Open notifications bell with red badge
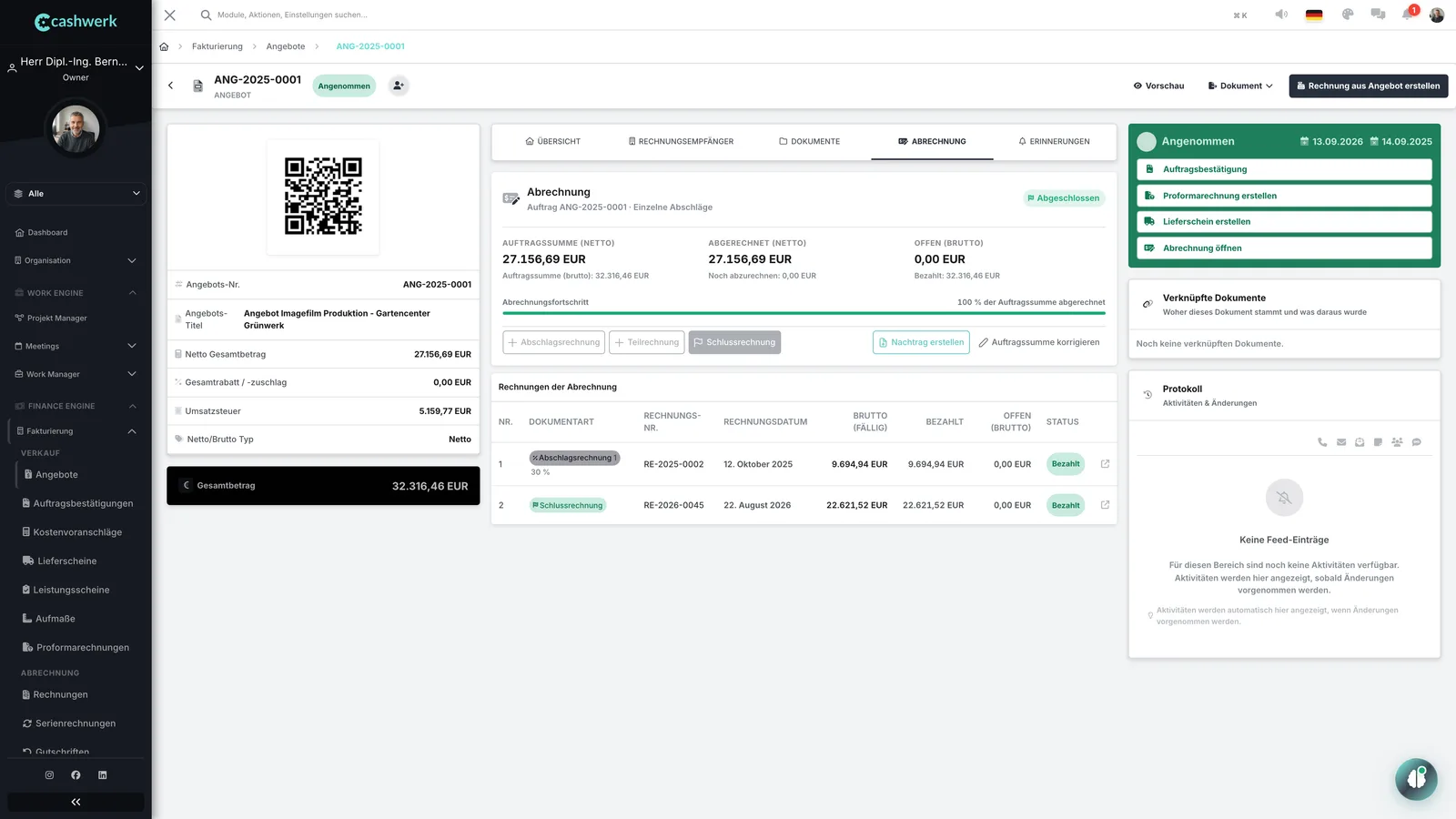1456x819 pixels. (1408, 14)
